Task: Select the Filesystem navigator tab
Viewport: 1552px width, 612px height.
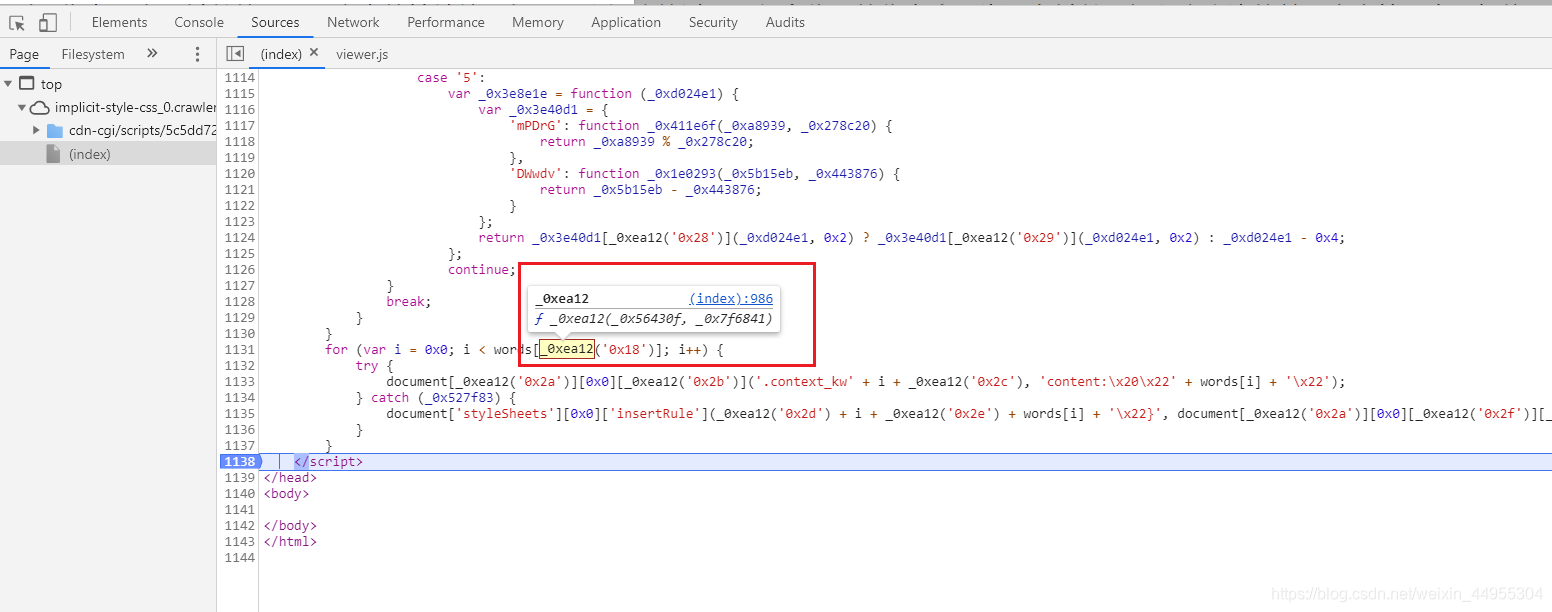Action: click(93, 54)
